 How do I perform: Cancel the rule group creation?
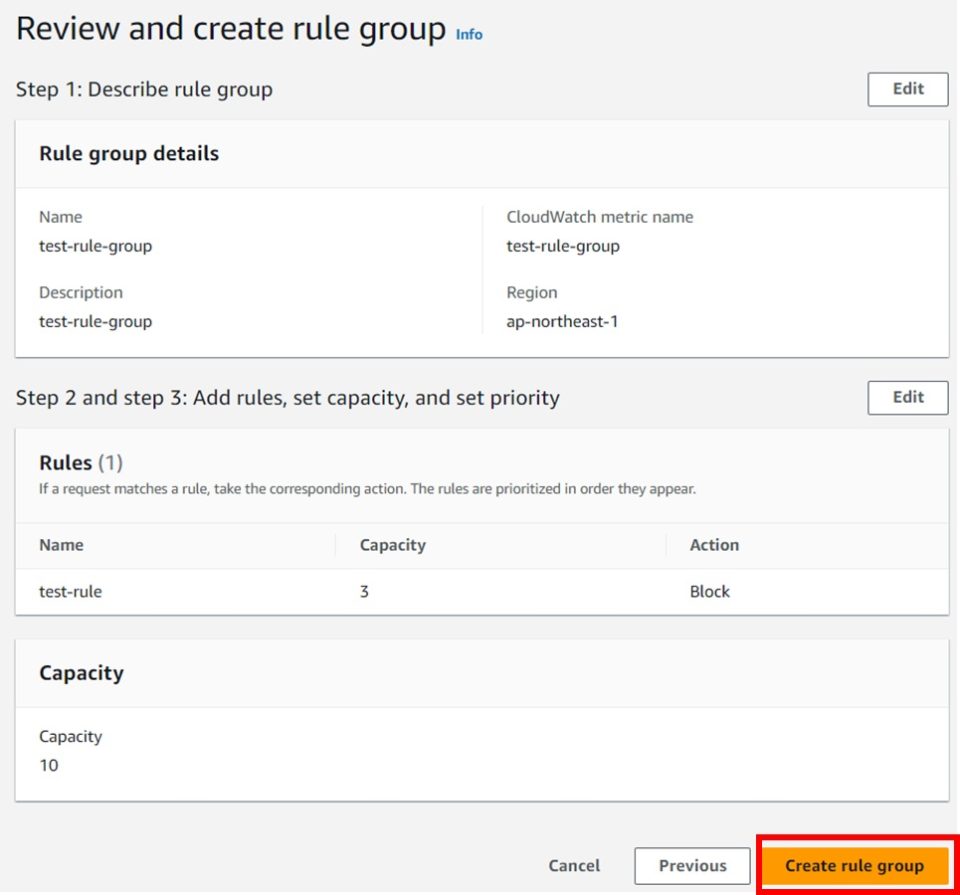[x=574, y=865]
